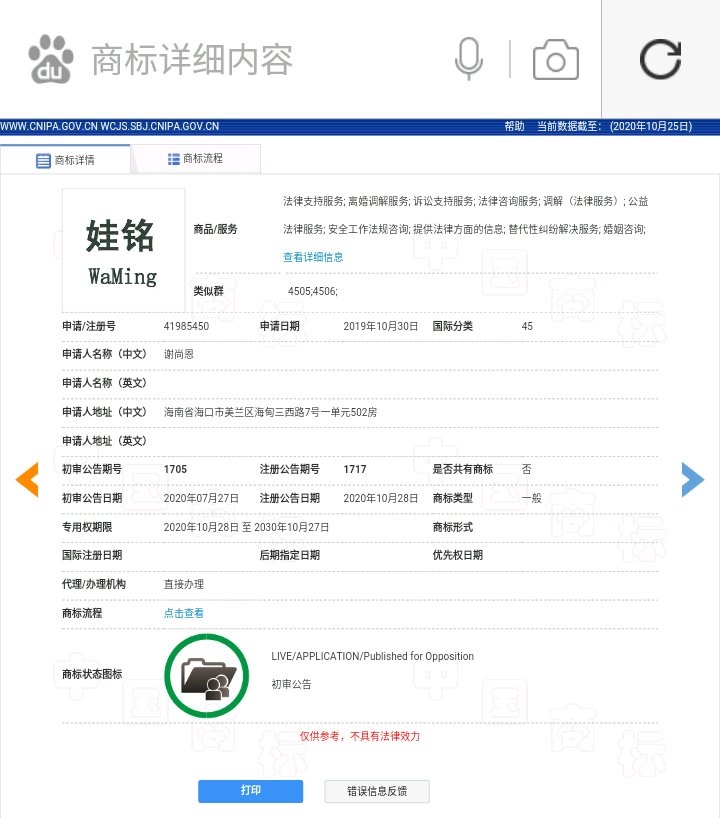Select registration announcement number 1717
Image resolution: width=720 pixels, height=818 pixels.
click(355, 469)
